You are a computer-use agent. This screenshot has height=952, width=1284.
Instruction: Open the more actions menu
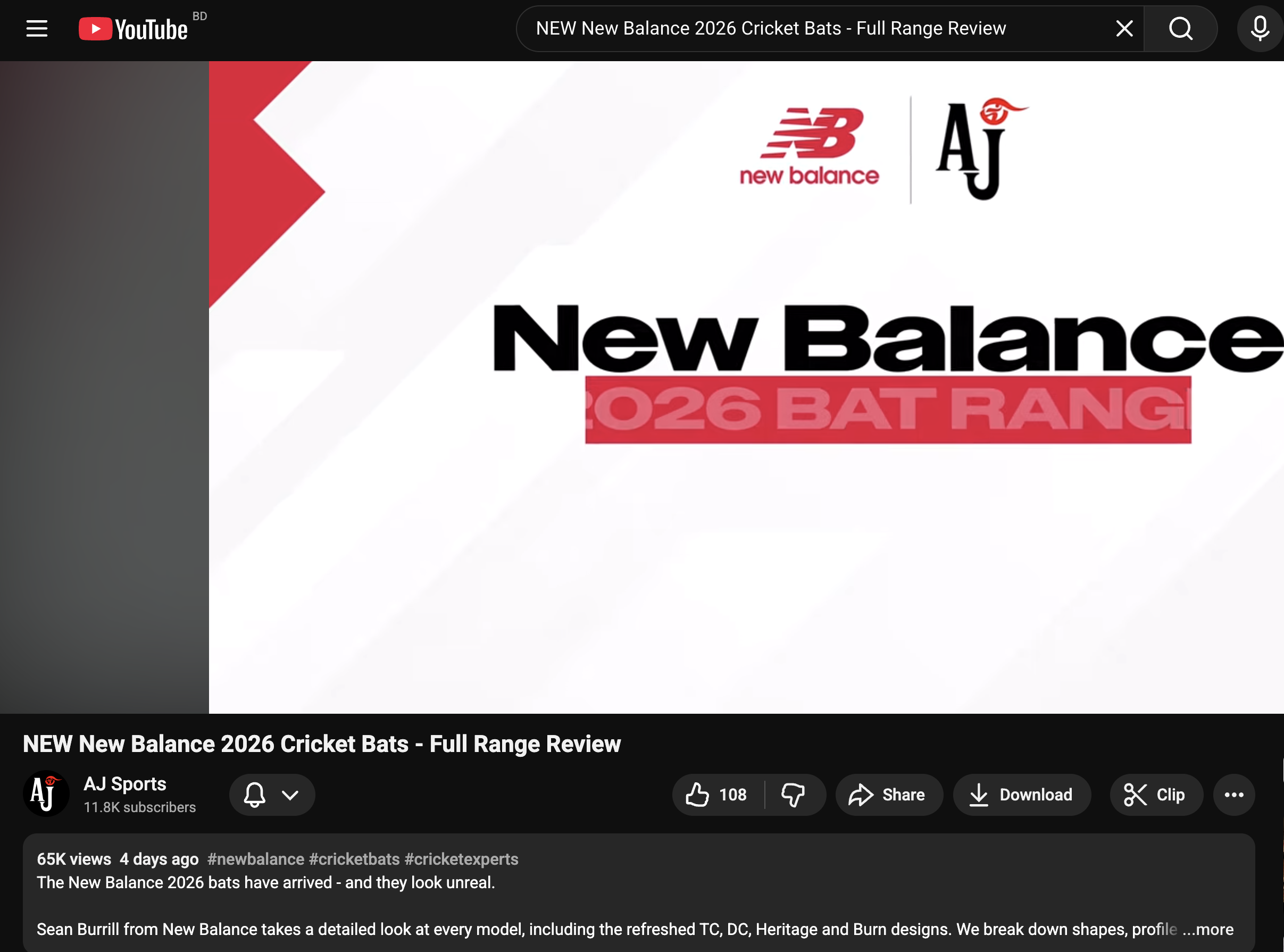click(x=1234, y=795)
